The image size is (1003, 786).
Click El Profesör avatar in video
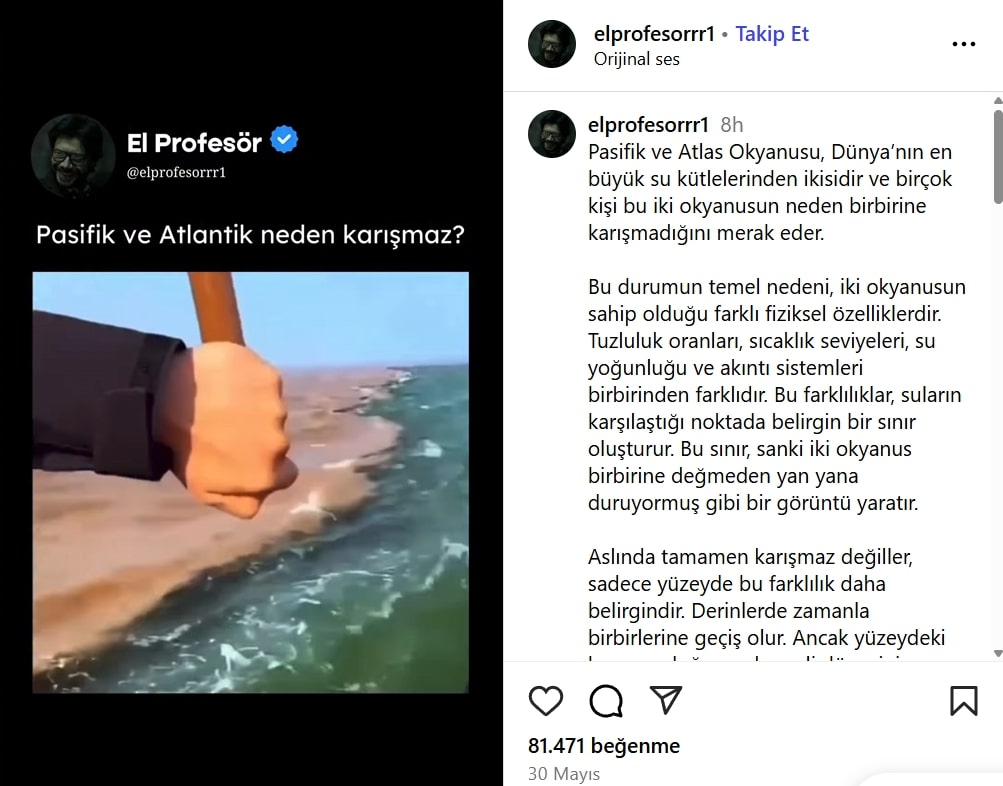[x=72, y=155]
